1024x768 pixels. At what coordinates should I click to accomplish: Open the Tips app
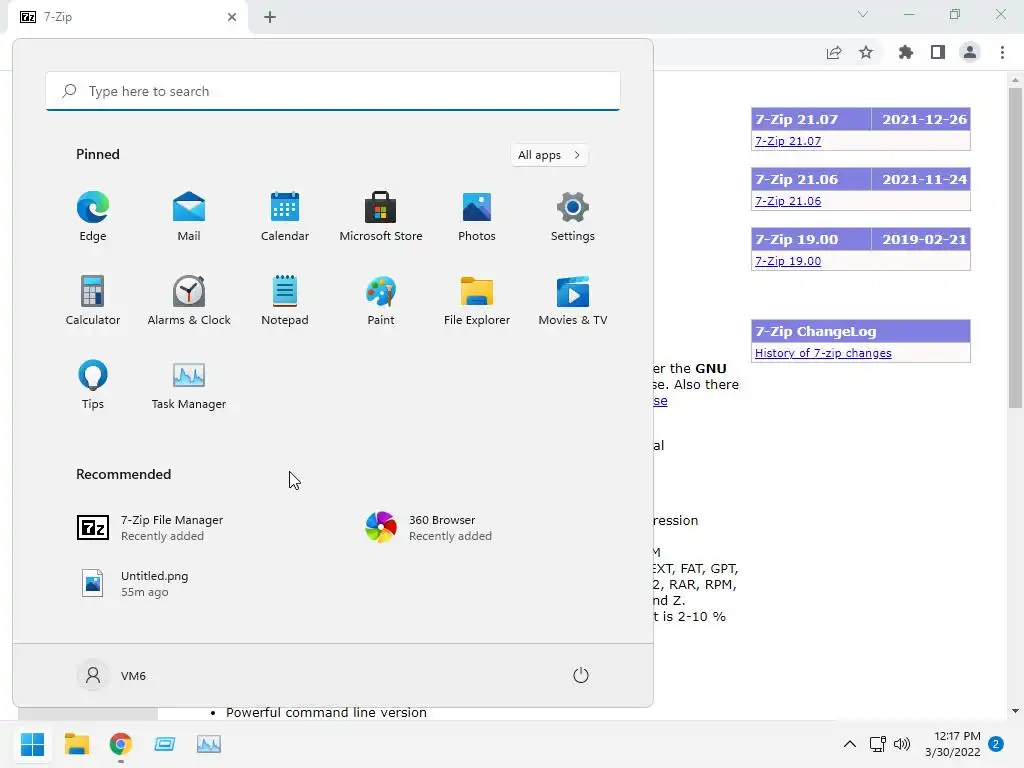click(x=93, y=385)
